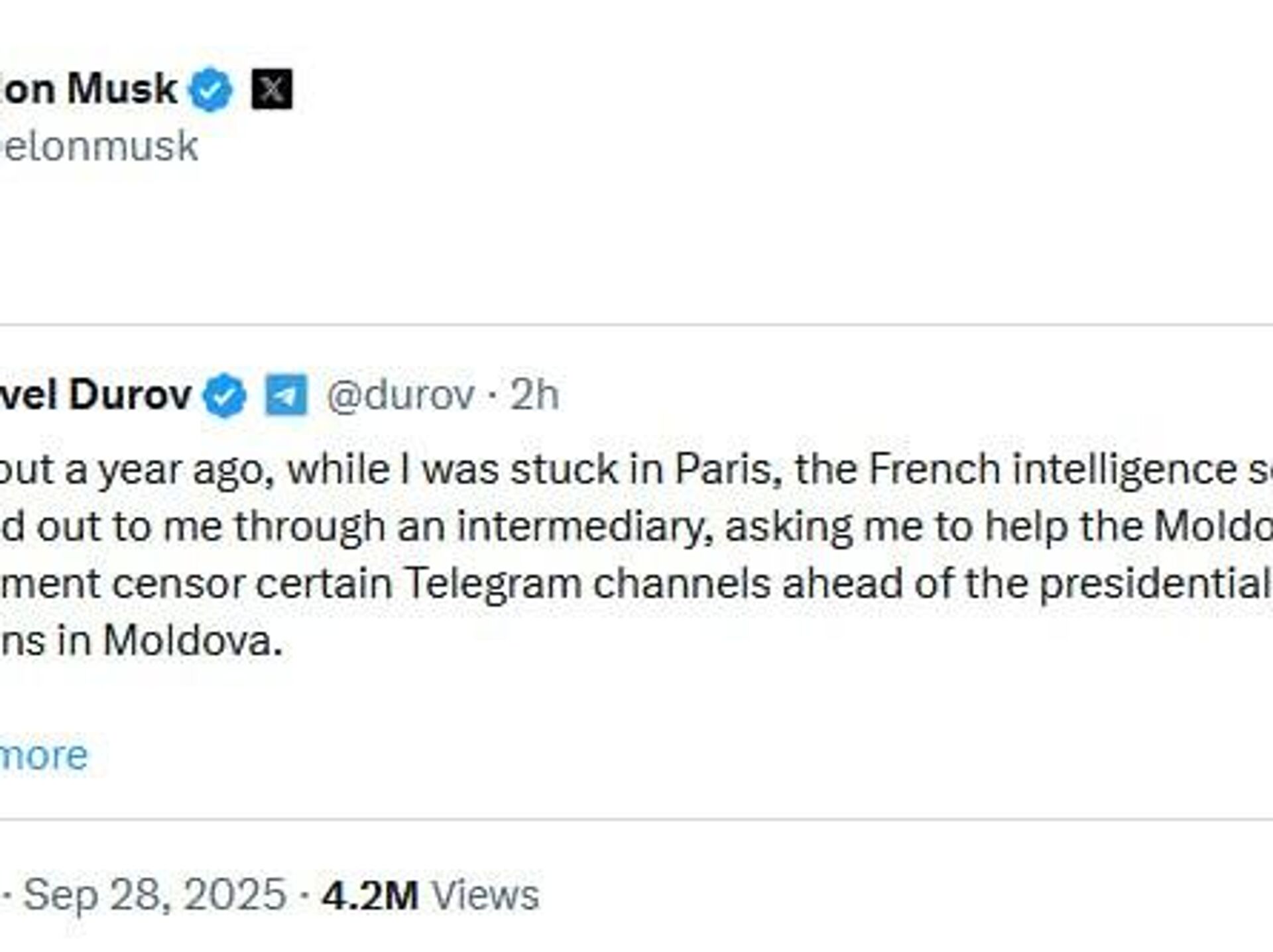Click the word Views after 4.2M
1273x952 pixels.
point(485,895)
